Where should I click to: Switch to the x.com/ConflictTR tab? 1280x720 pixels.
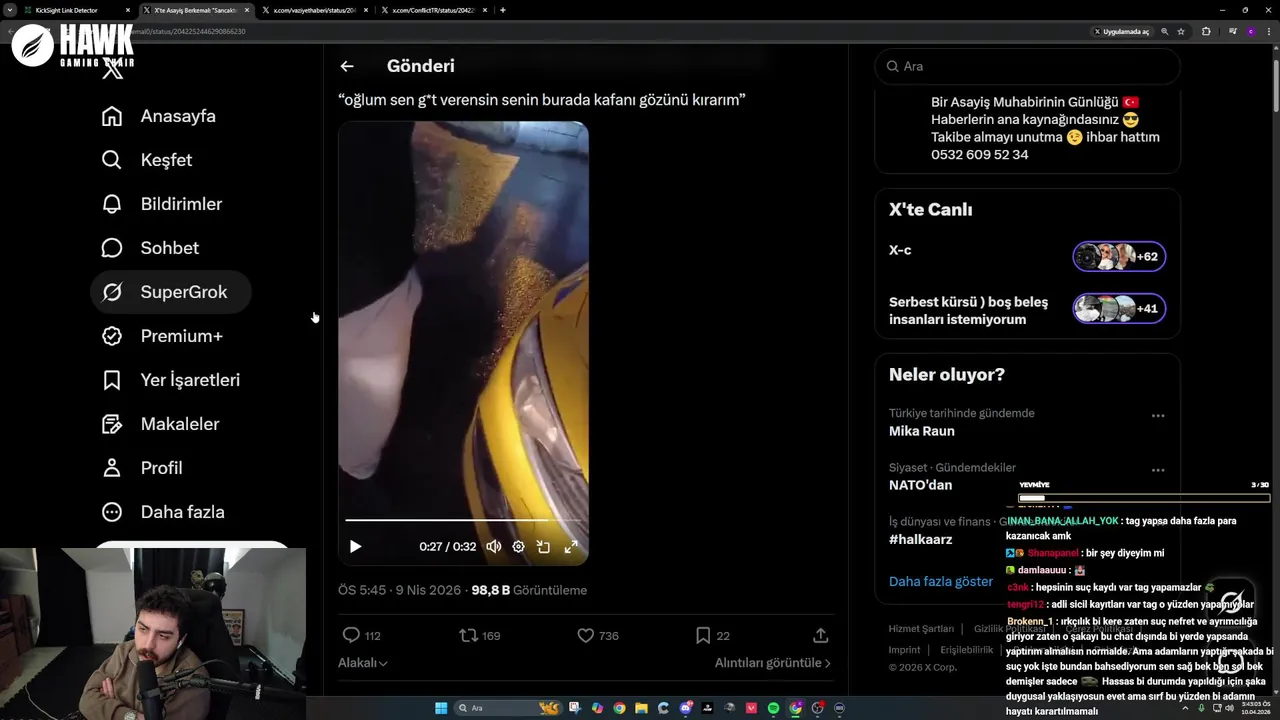[435, 10]
